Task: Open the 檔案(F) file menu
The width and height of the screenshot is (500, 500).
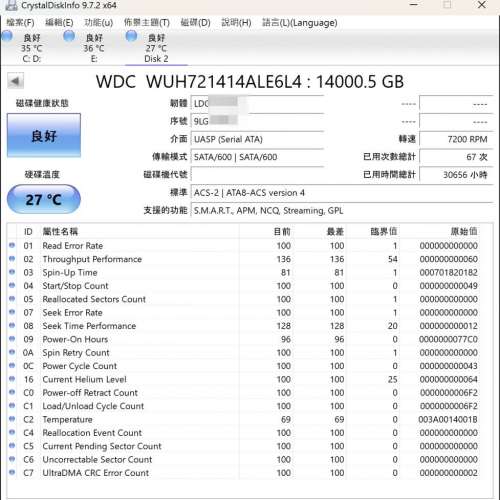Action: (x=20, y=23)
